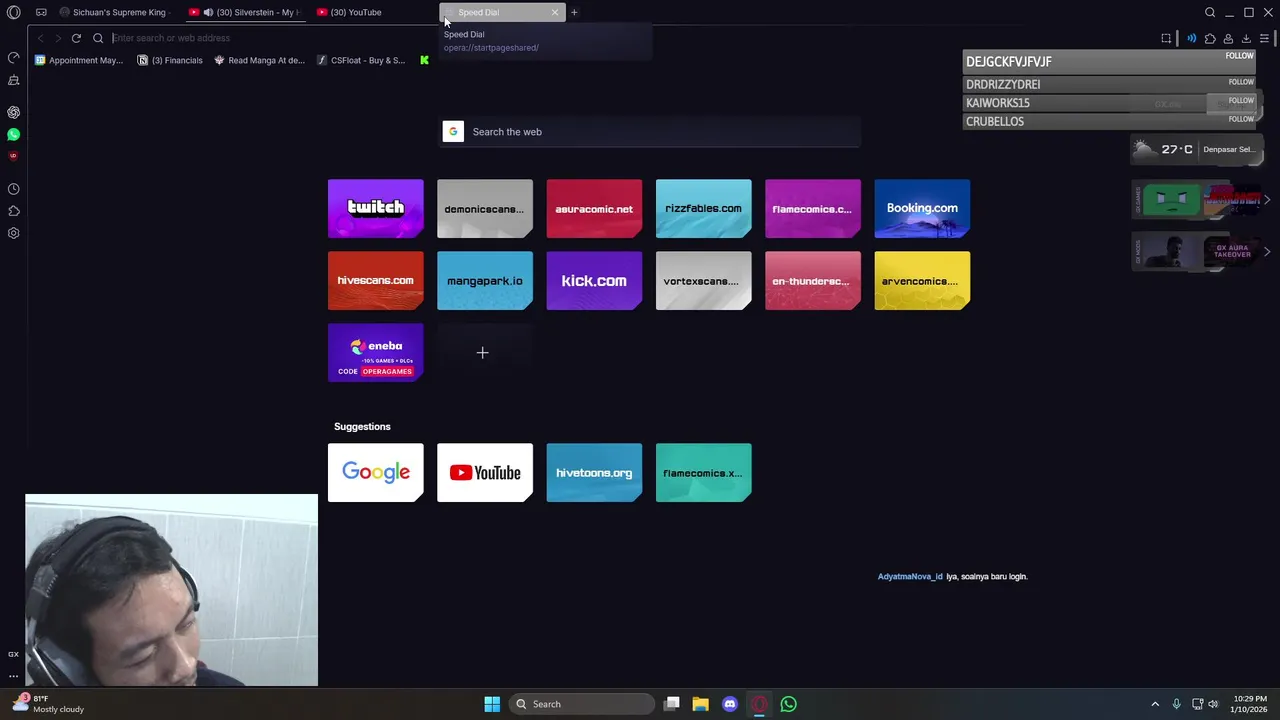
Task: Open Read Manga At de... bookmark
Action: [259, 60]
